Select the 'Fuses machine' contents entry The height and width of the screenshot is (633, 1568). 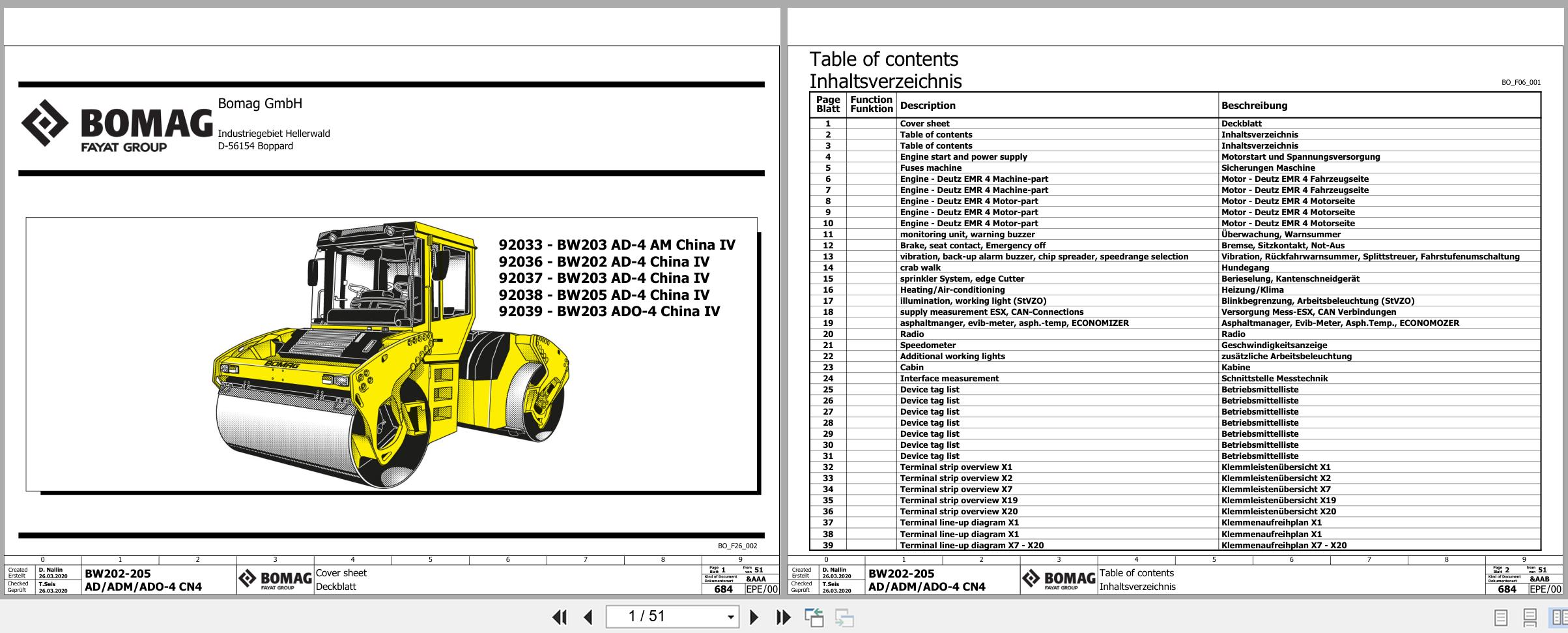coord(930,168)
